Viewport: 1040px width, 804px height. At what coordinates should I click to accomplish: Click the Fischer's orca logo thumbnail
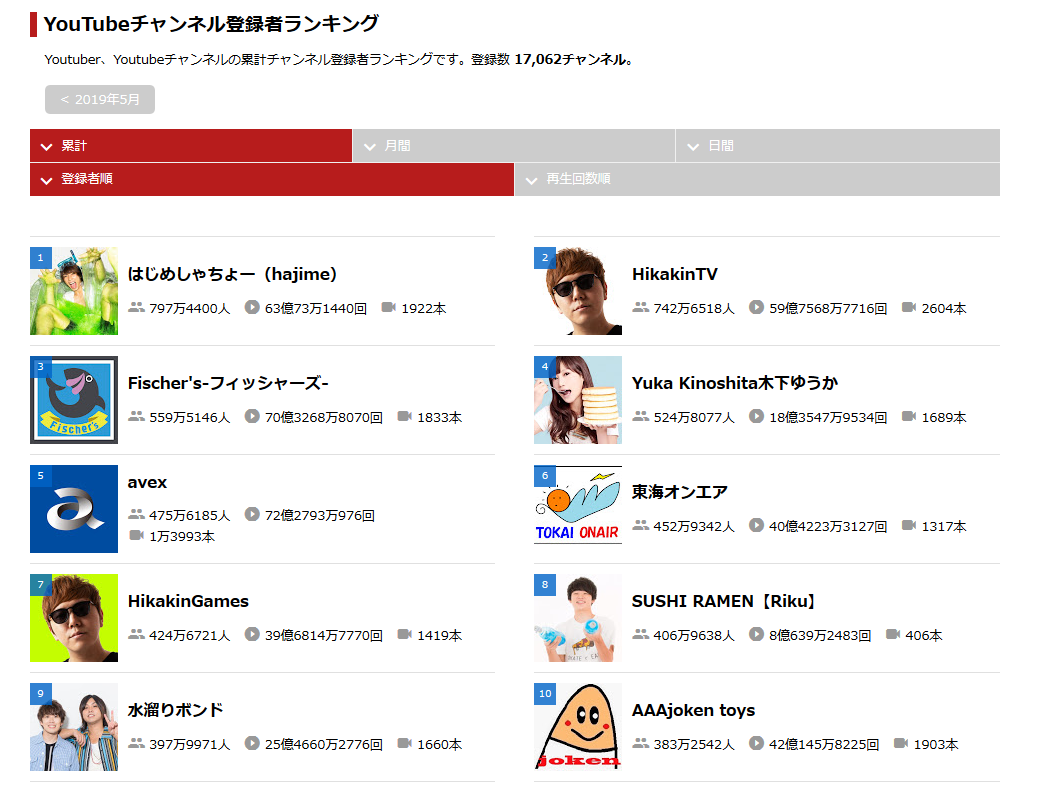74,400
